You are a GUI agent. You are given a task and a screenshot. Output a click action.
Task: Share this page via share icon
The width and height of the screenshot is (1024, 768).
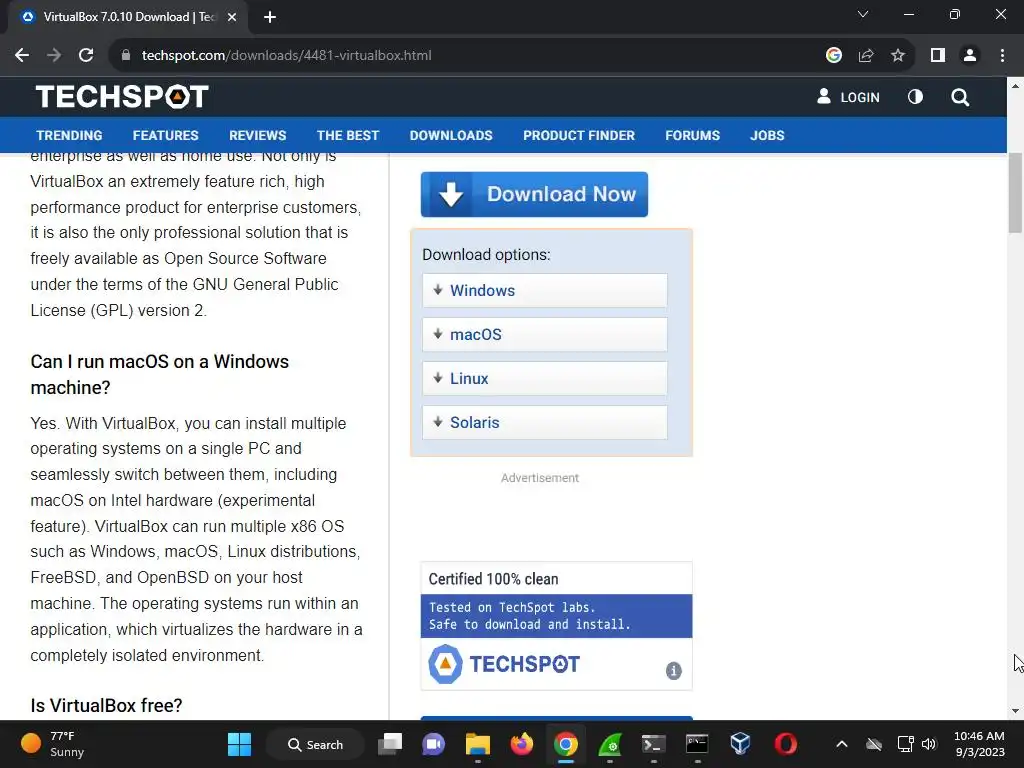tap(866, 56)
